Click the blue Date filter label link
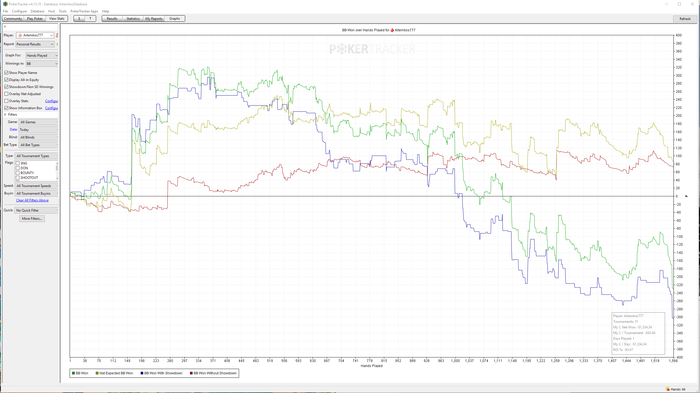 [x=13, y=130]
